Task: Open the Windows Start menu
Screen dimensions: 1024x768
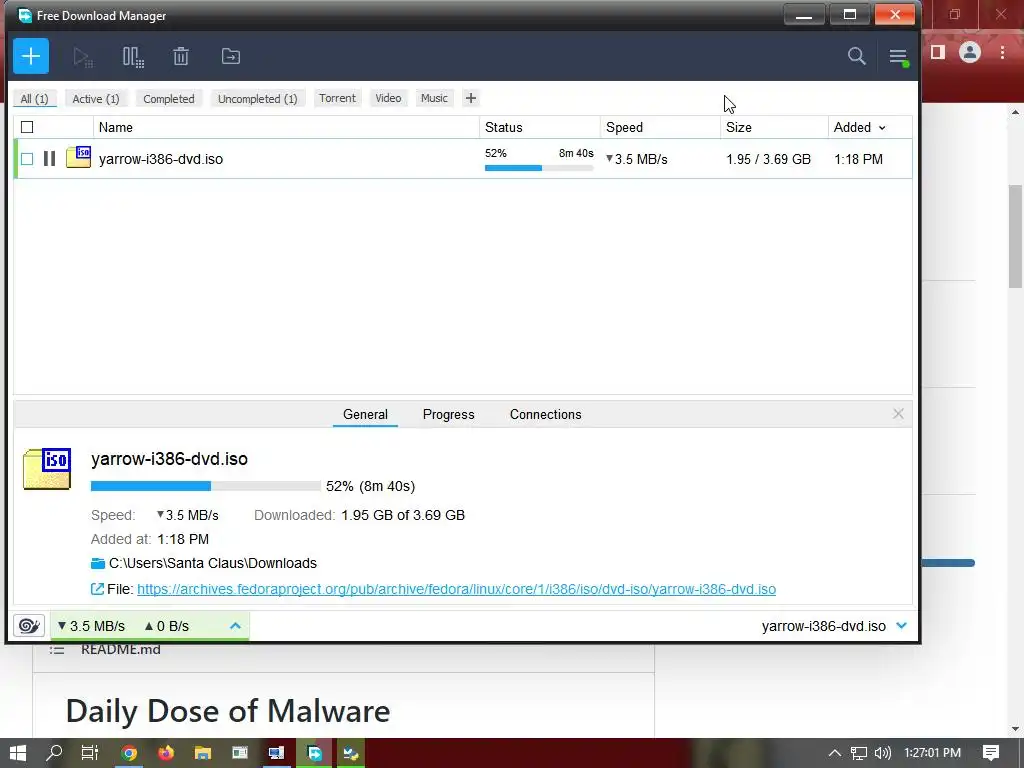Action: coord(18,753)
